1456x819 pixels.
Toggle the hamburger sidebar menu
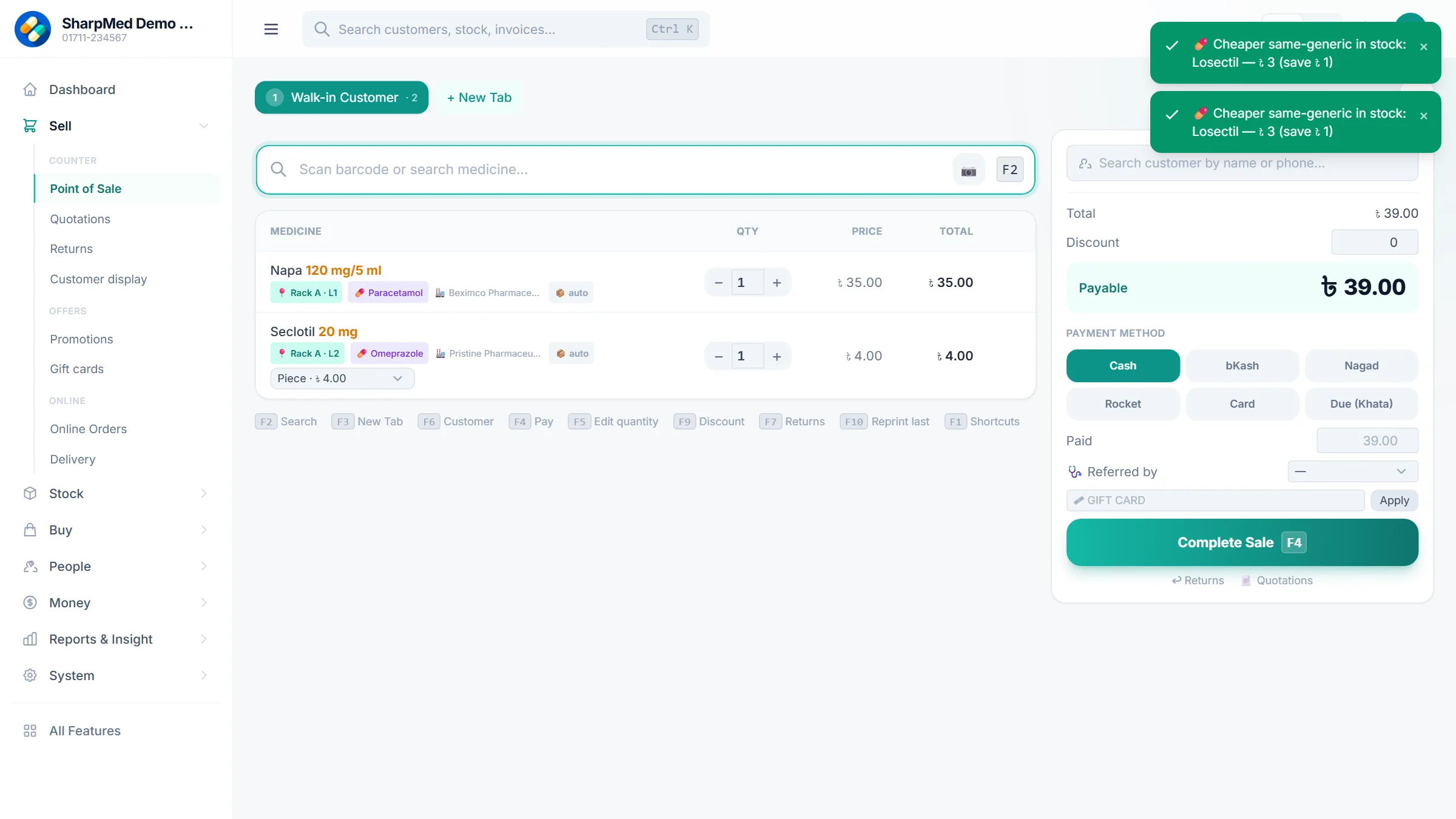(x=271, y=29)
